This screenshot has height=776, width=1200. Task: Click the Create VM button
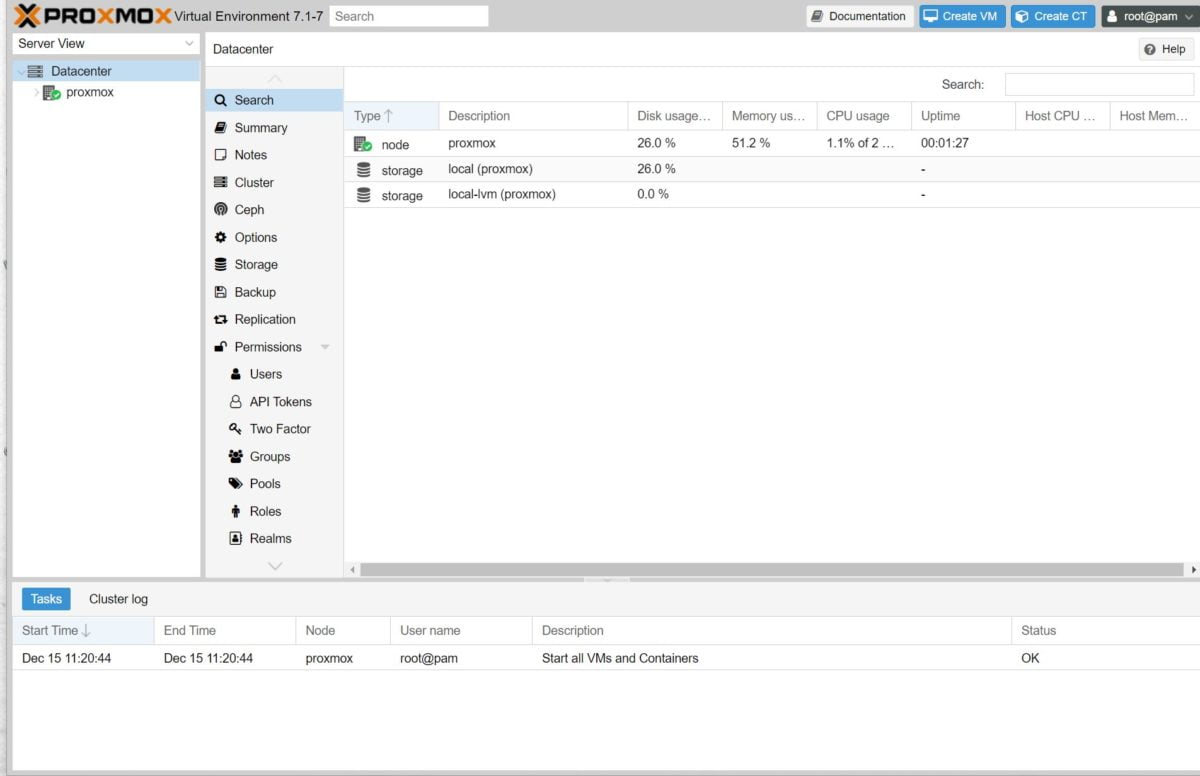click(x=961, y=15)
